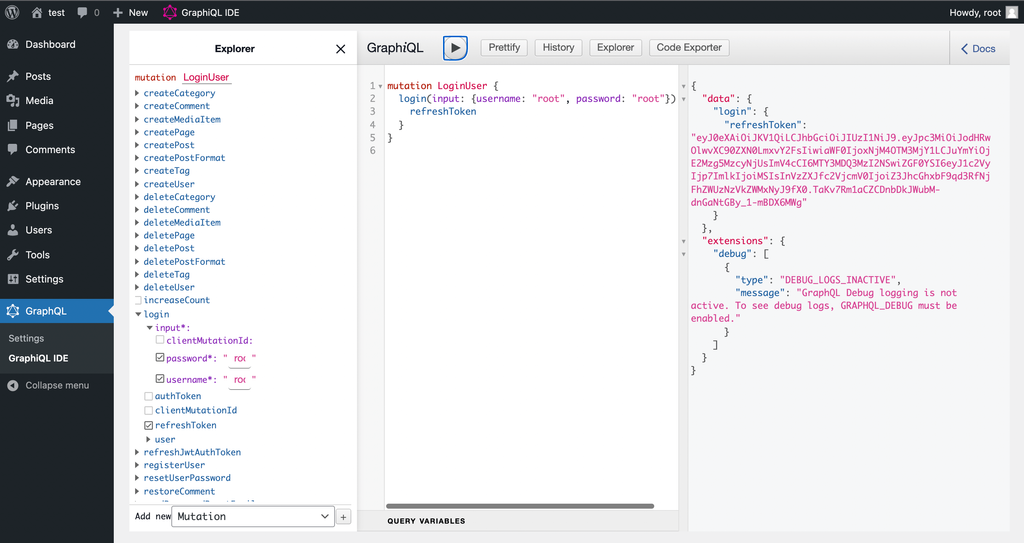Viewport: 1024px width, 543px height.
Task: Run the query with the play button
Action: coord(455,48)
